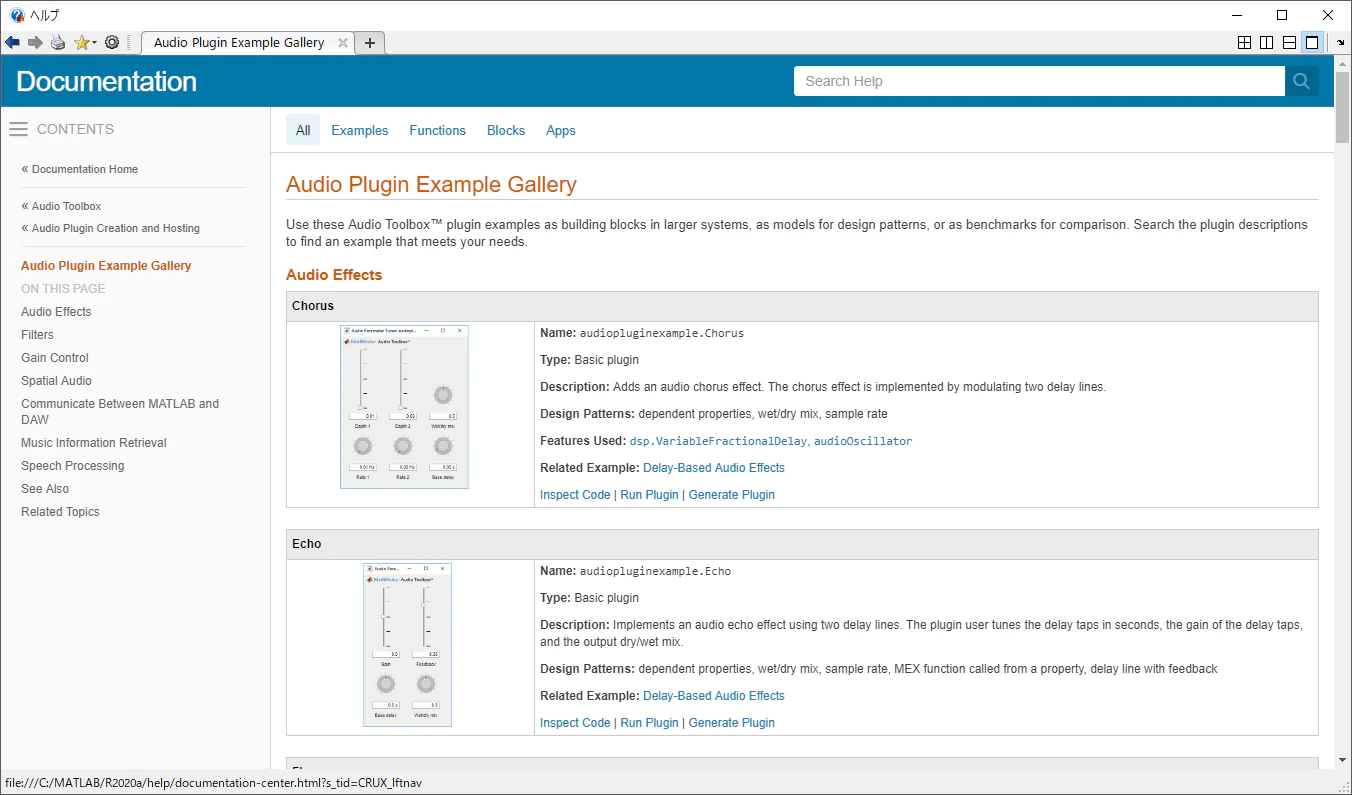Open Echo's Delay-Based Audio Effects related example
The width and height of the screenshot is (1352, 795).
click(x=714, y=696)
